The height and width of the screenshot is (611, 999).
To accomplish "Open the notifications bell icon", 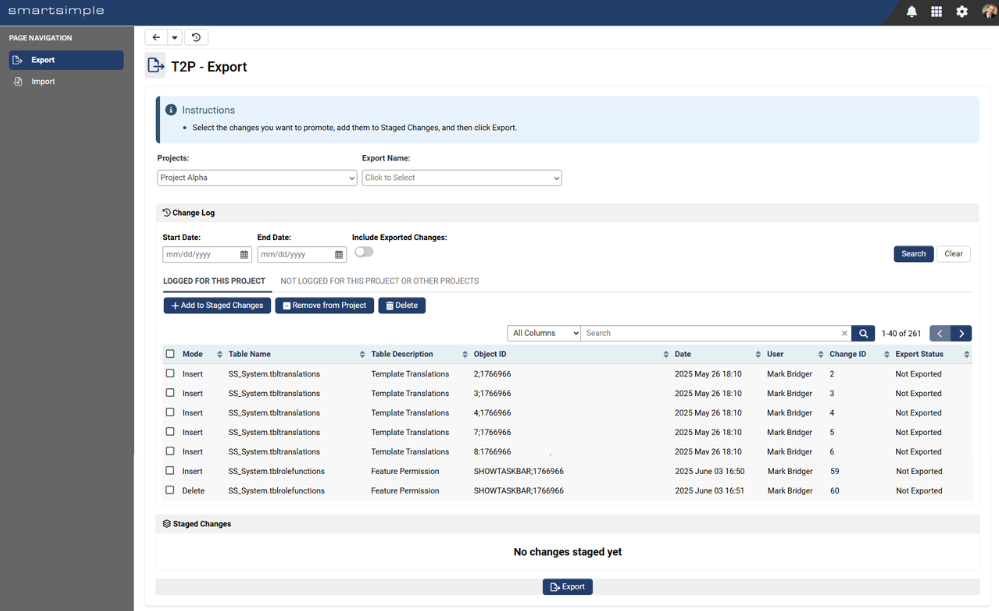I will (912, 11).
